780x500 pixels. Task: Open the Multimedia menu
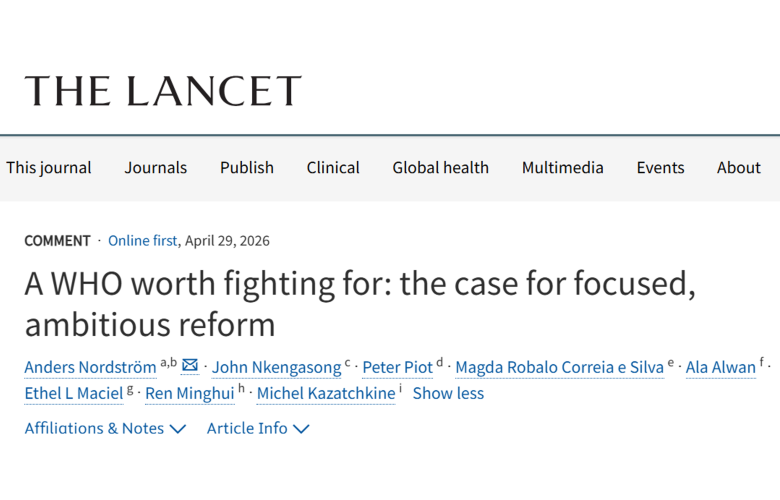pos(563,168)
